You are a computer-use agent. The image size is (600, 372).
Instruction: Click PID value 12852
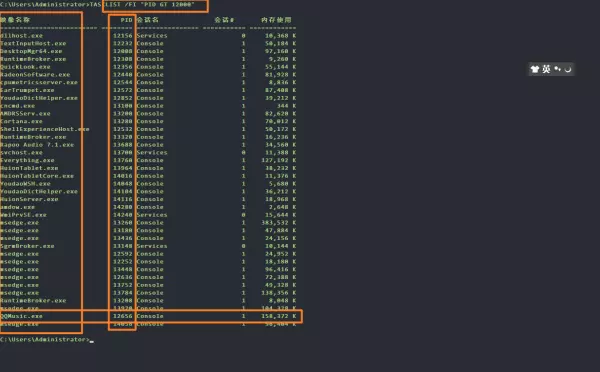point(122,98)
